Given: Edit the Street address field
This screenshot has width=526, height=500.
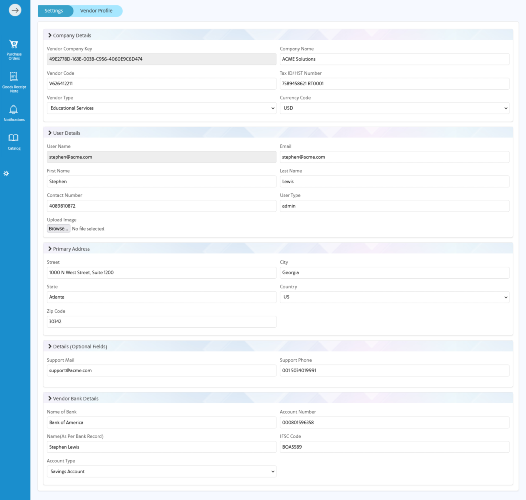Looking at the screenshot, I should (162, 272).
